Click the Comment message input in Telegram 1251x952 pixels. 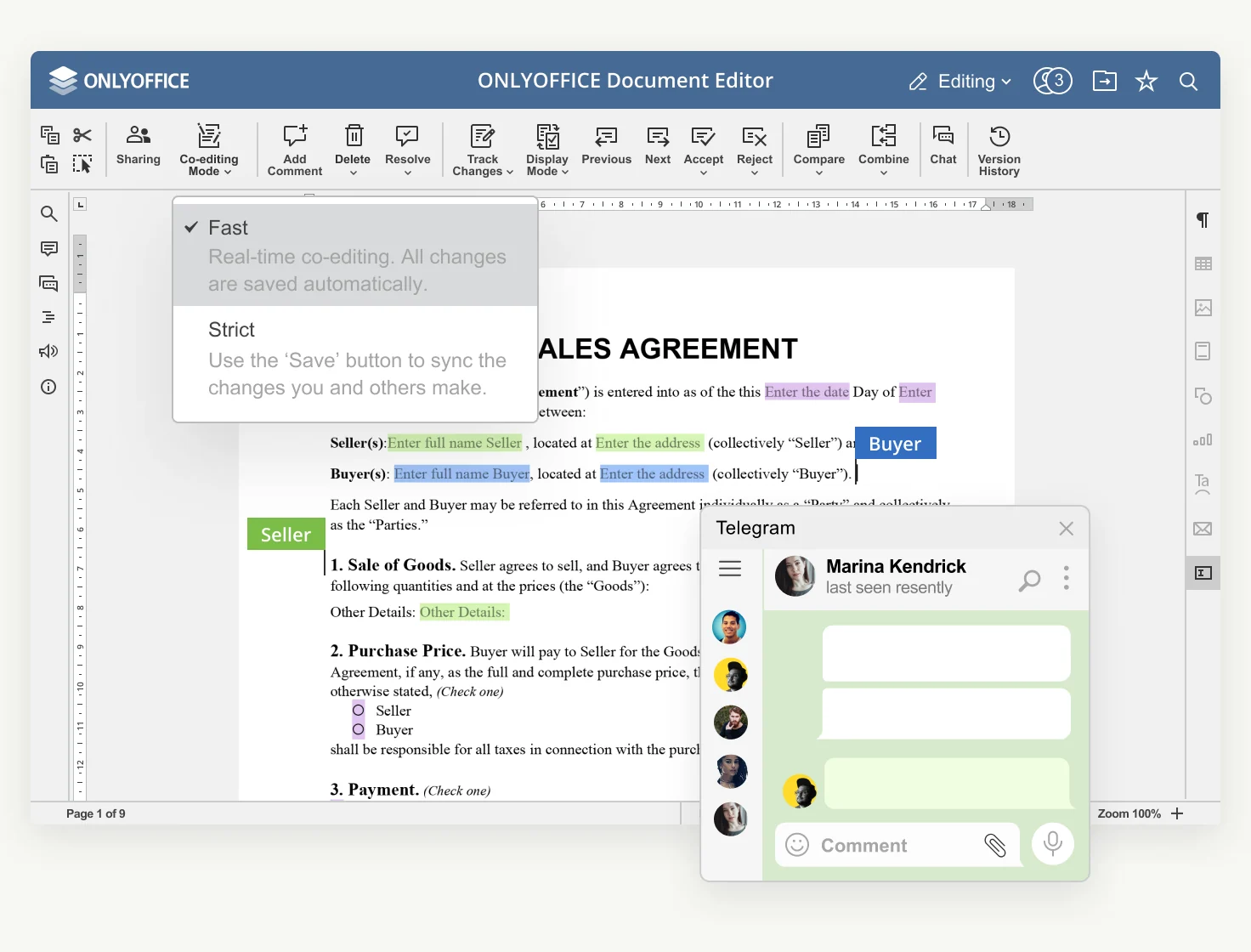tap(897, 846)
